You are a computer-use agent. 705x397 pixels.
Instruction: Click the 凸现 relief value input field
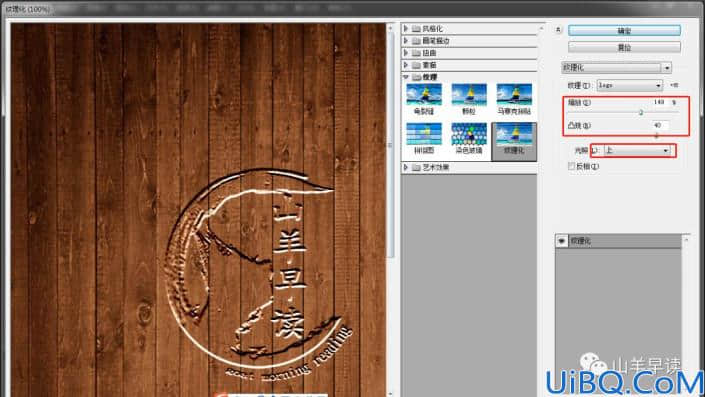pyautogui.click(x=660, y=125)
